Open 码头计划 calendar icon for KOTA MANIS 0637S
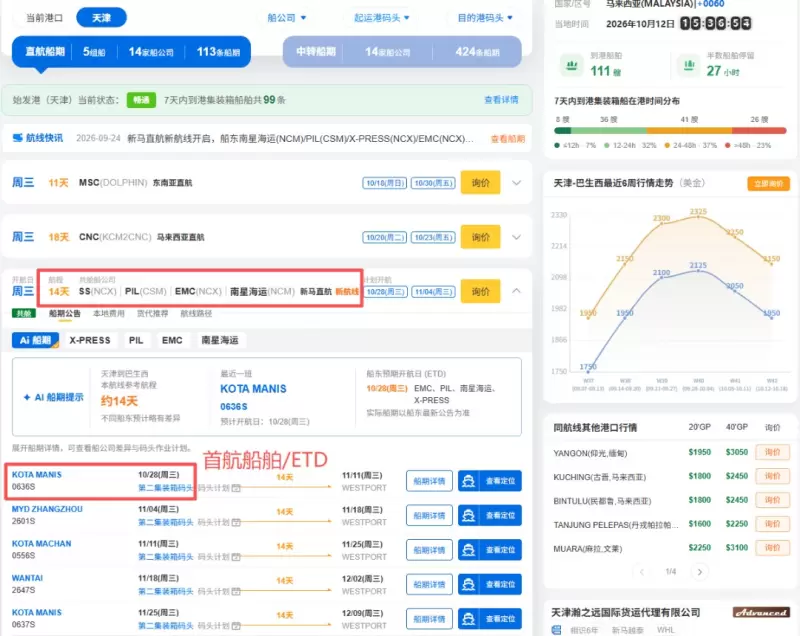The height and width of the screenshot is (636, 800). [236, 626]
